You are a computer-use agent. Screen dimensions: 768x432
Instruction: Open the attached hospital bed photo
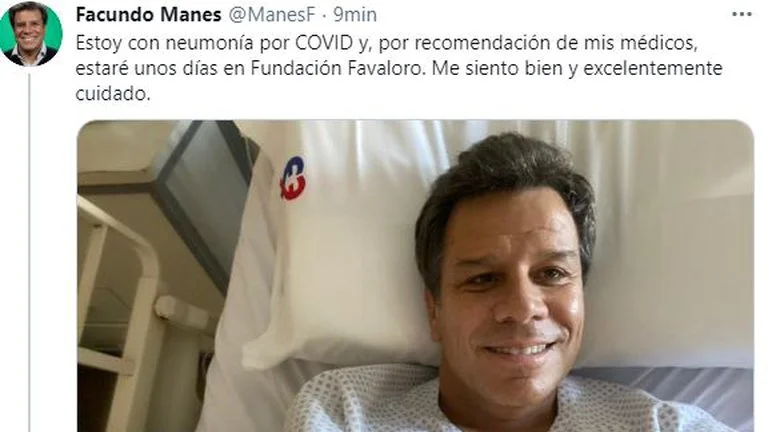coord(415,276)
